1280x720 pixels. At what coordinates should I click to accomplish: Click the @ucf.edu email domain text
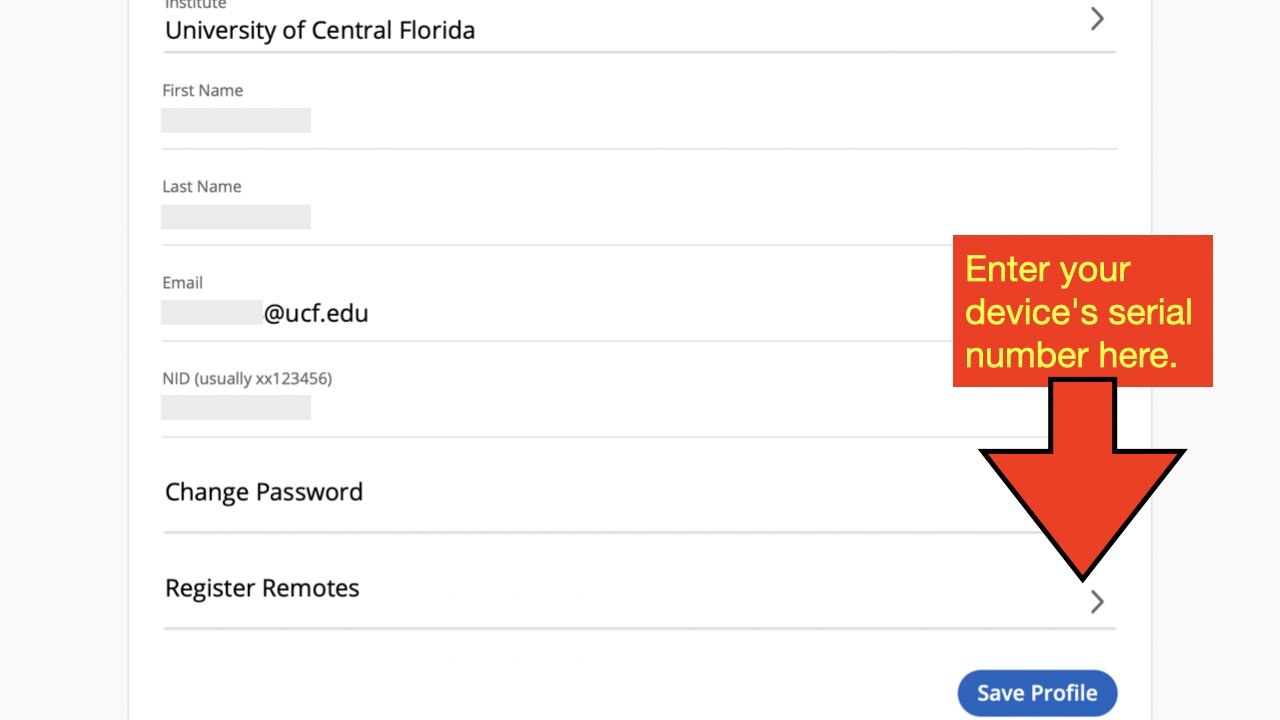click(x=316, y=313)
